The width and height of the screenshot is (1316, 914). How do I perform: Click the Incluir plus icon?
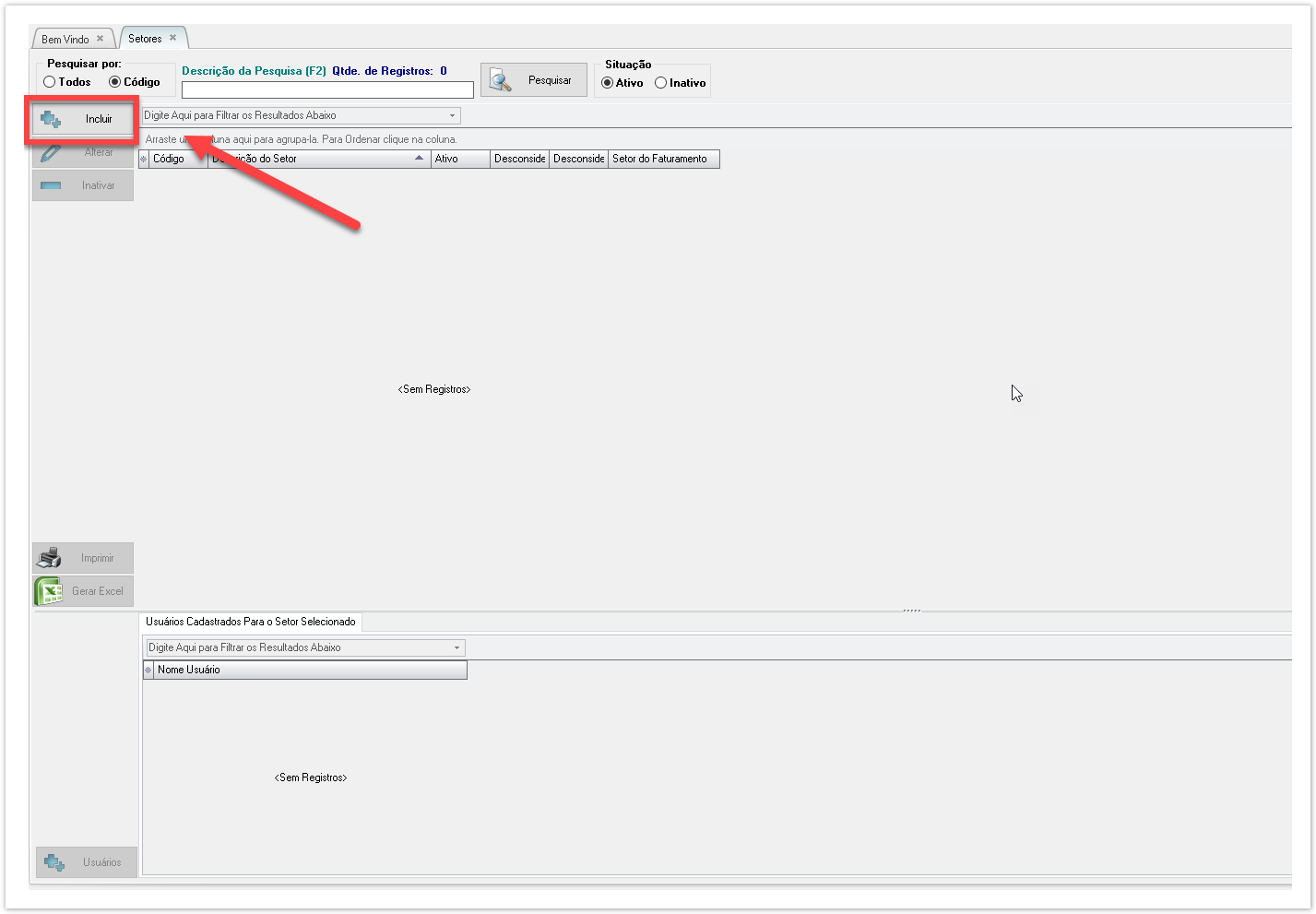tap(52, 120)
